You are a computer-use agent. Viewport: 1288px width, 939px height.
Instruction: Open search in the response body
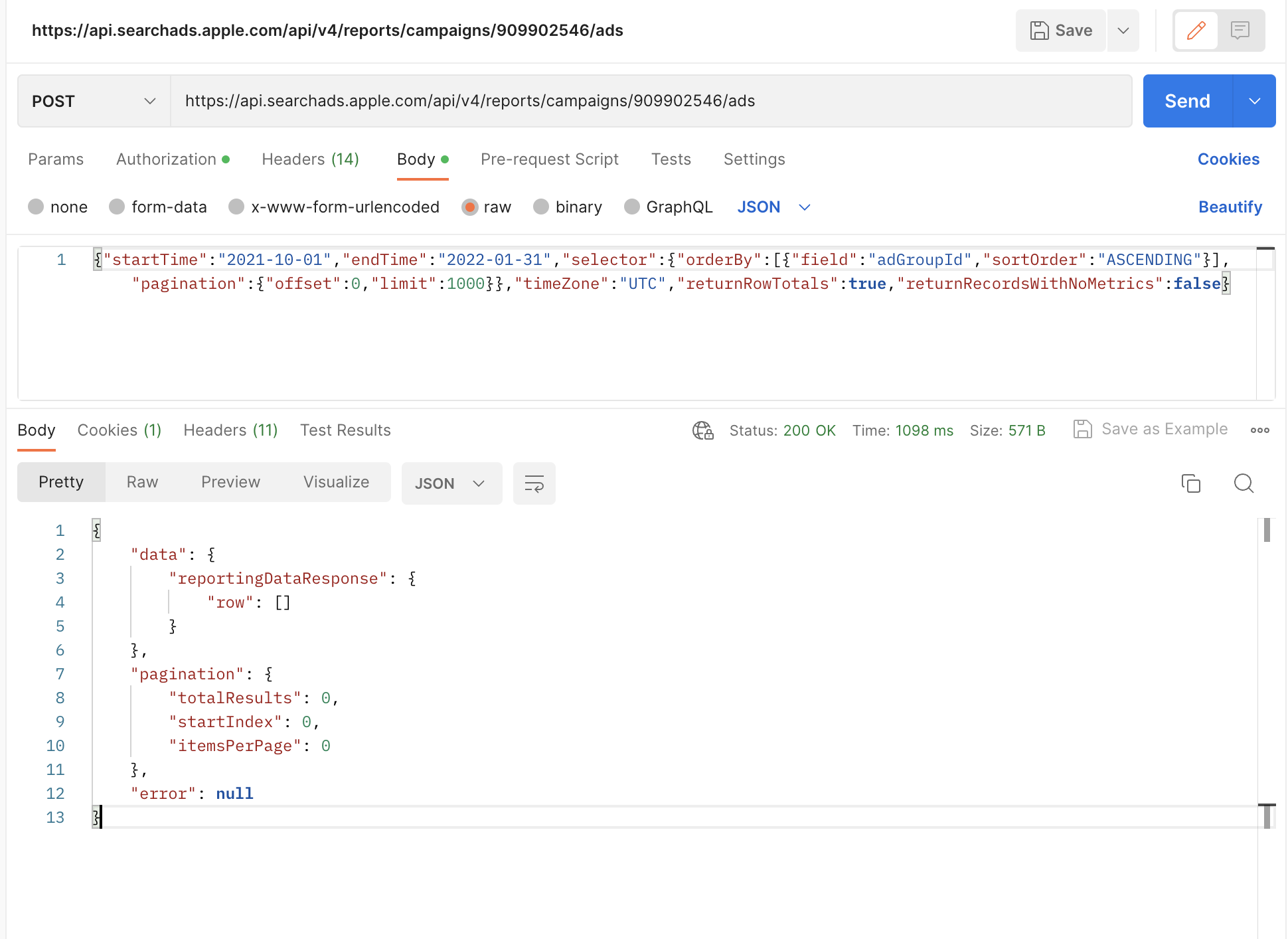tap(1244, 483)
